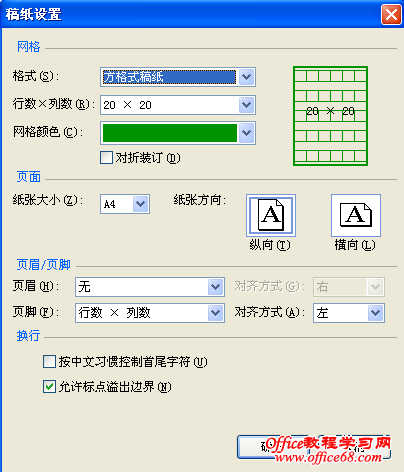Open the 页脚 dropdown arrow
Image resolution: width=404 pixels, height=472 pixels.
point(215,313)
